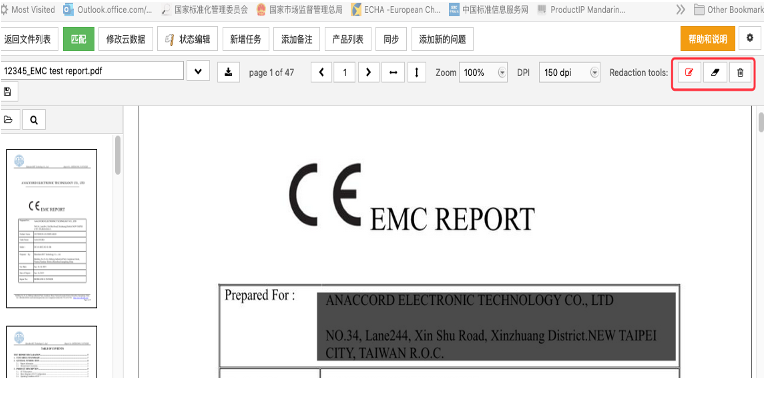Image resolution: width=765 pixels, height=397 pixels.
Task: Click the 状态编辑 button
Action: (187, 39)
